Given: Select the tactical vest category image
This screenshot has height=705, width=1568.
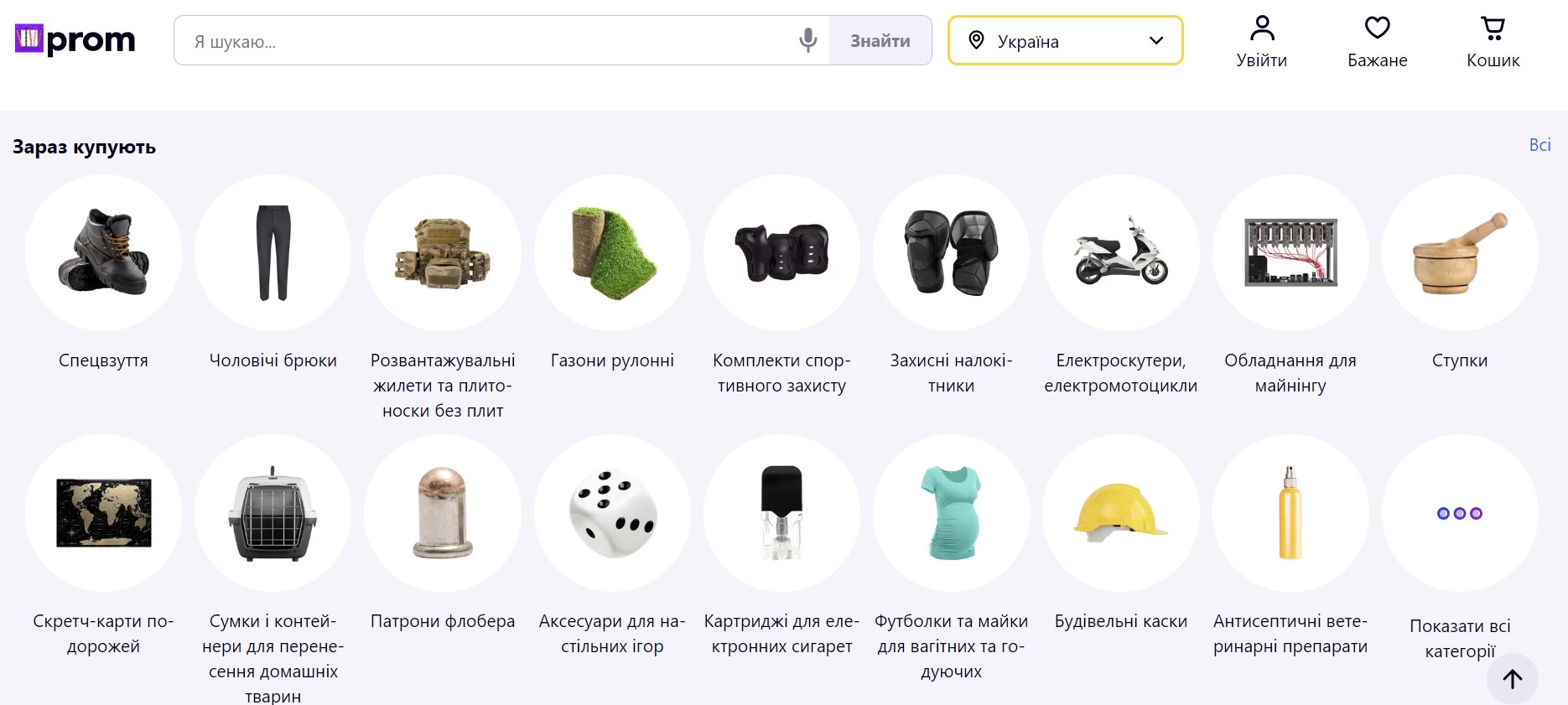Looking at the screenshot, I should coord(443,252).
